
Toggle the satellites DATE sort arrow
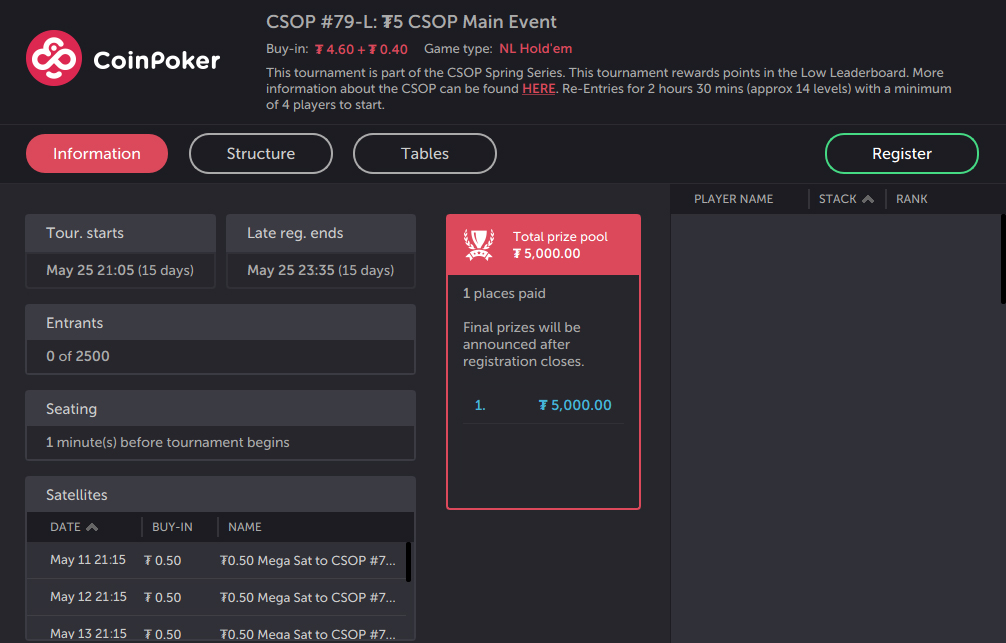[92, 527]
